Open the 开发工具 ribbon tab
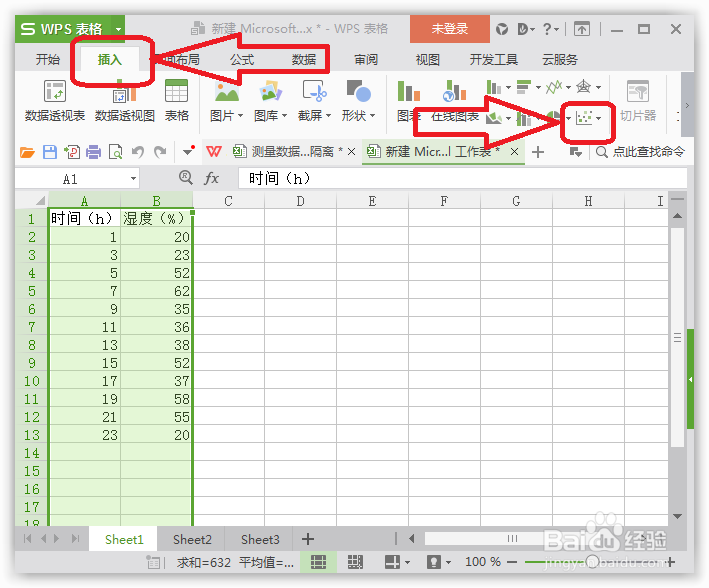The height and width of the screenshot is (588, 709). 493,59
